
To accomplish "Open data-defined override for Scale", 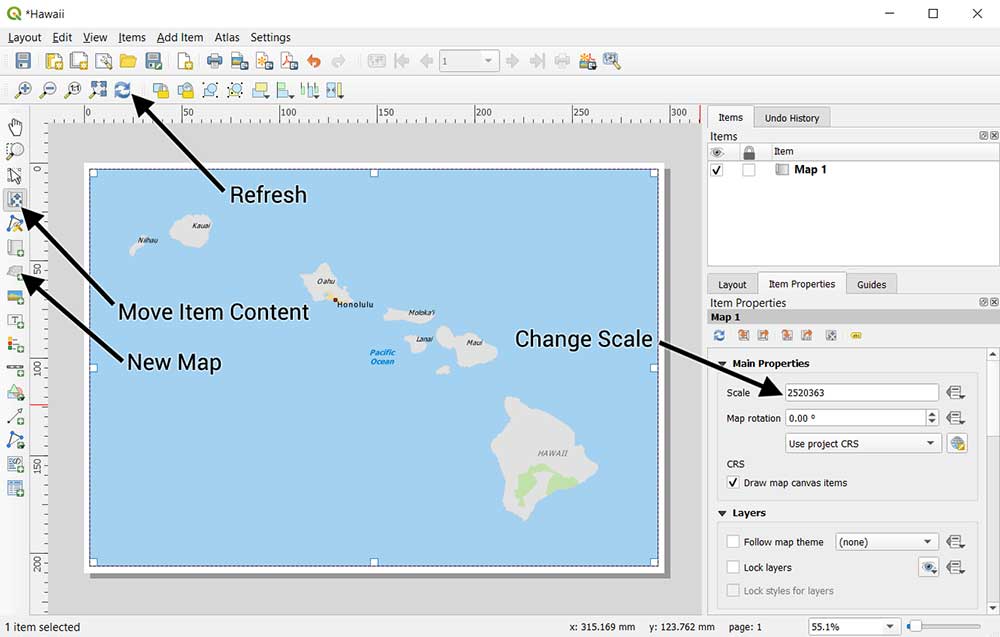I will pos(955,393).
